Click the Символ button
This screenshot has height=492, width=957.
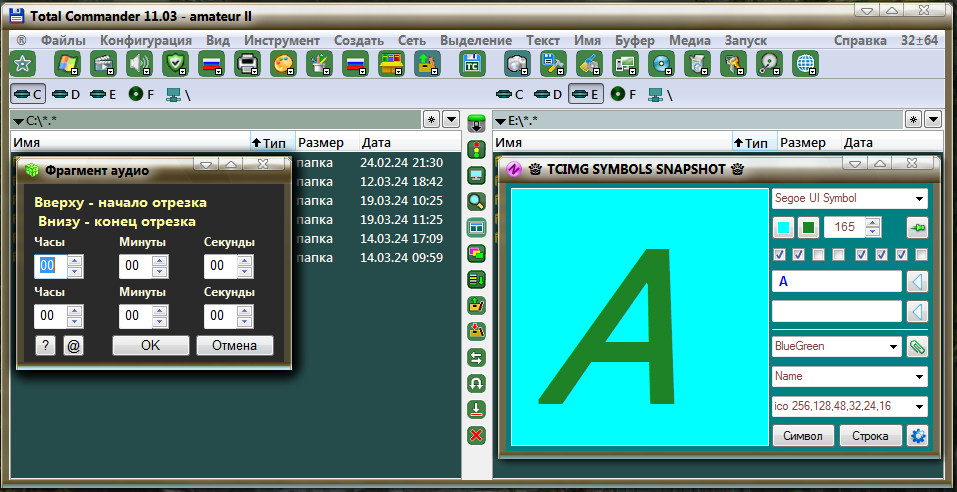803,436
